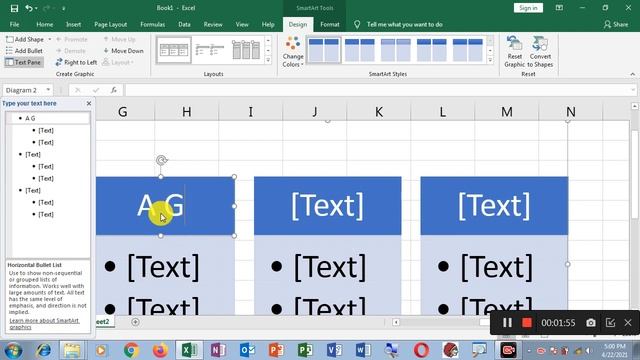Open the Name Box dropdown arrow
The width and height of the screenshot is (640, 360).
coord(48,90)
